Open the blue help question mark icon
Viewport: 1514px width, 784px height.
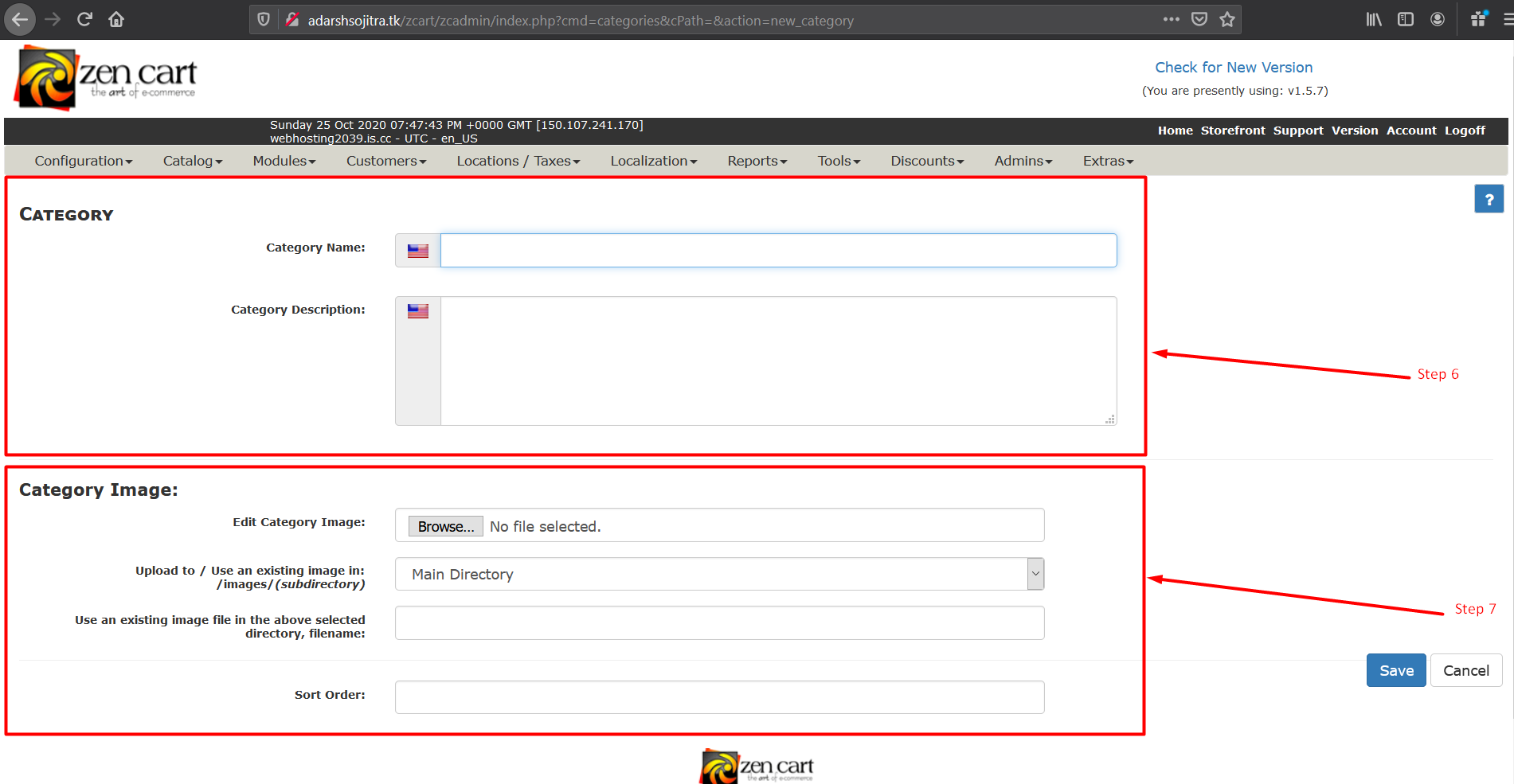click(x=1489, y=199)
